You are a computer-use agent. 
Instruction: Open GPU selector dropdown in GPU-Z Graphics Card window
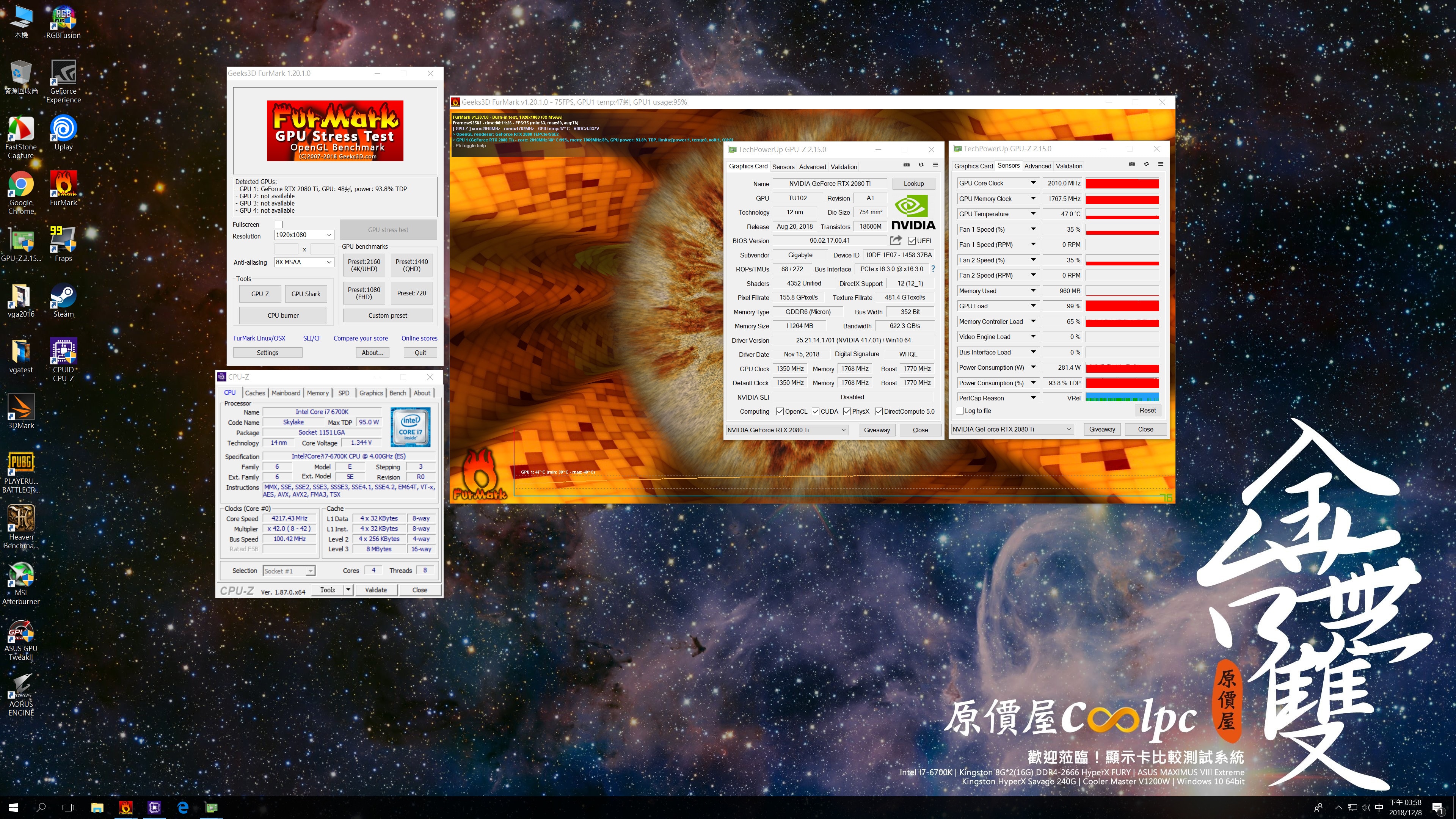787,430
